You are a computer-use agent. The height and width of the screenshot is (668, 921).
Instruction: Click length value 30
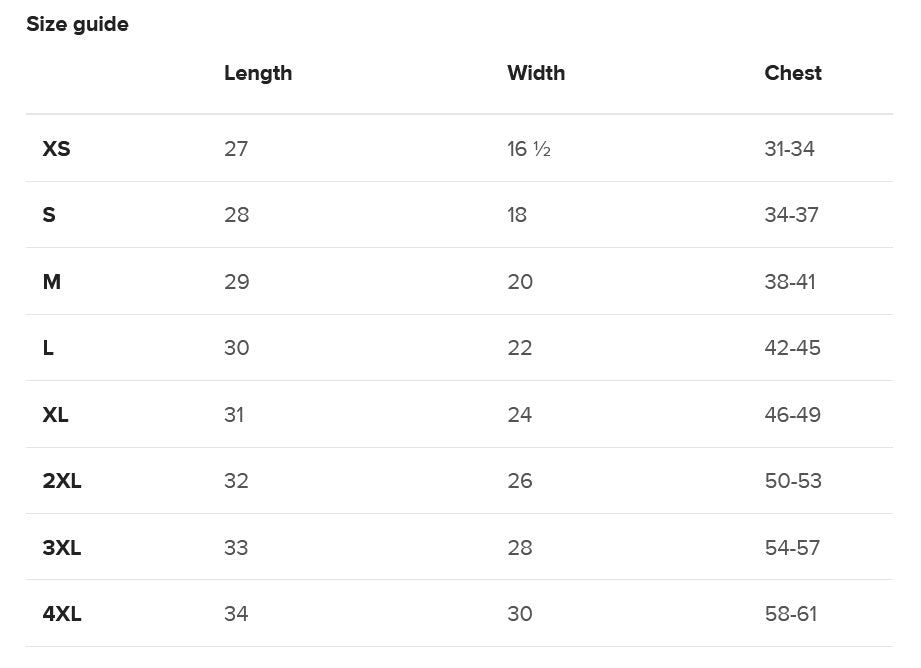coord(237,348)
